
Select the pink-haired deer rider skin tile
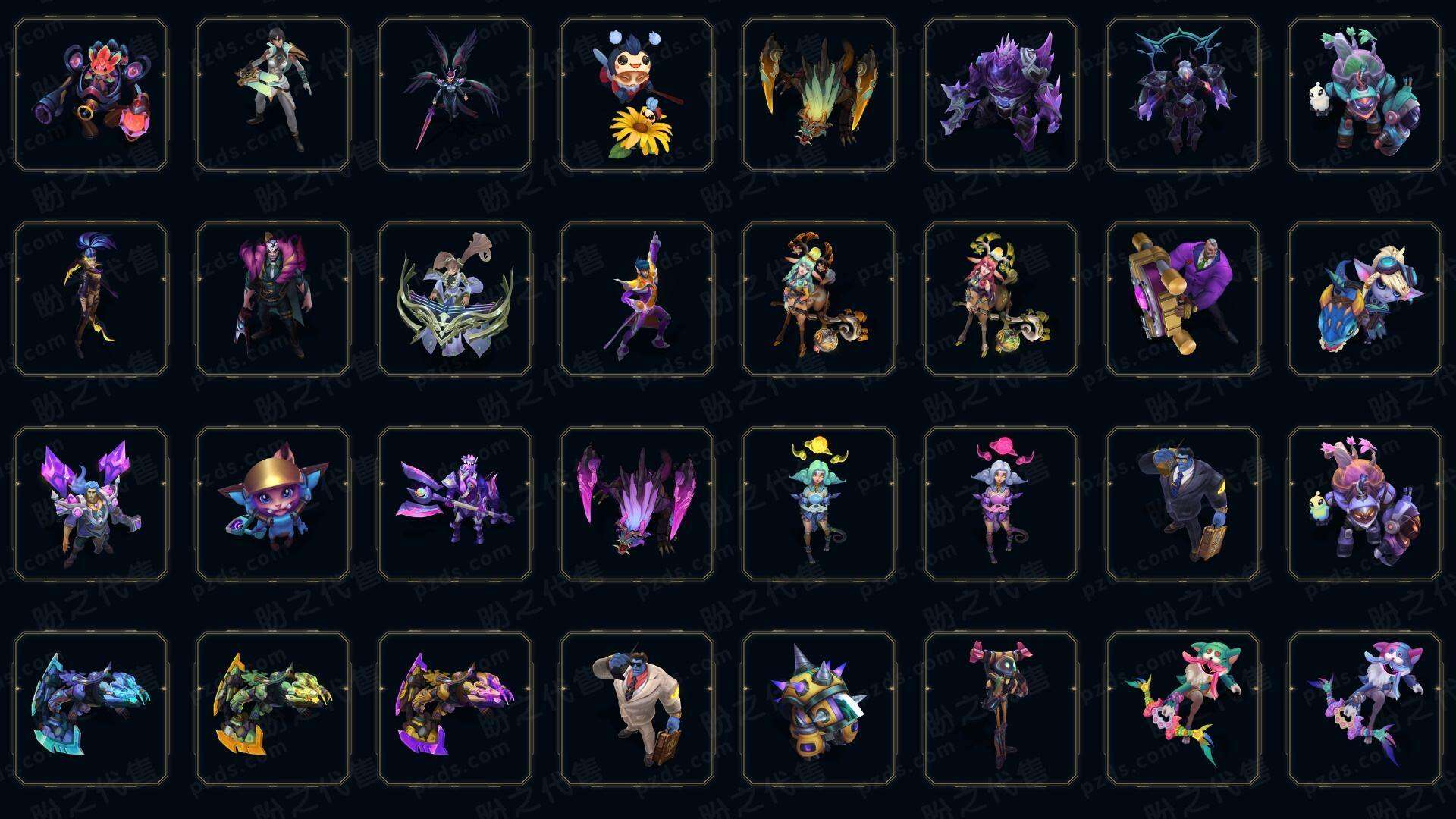tap(1001, 299)
